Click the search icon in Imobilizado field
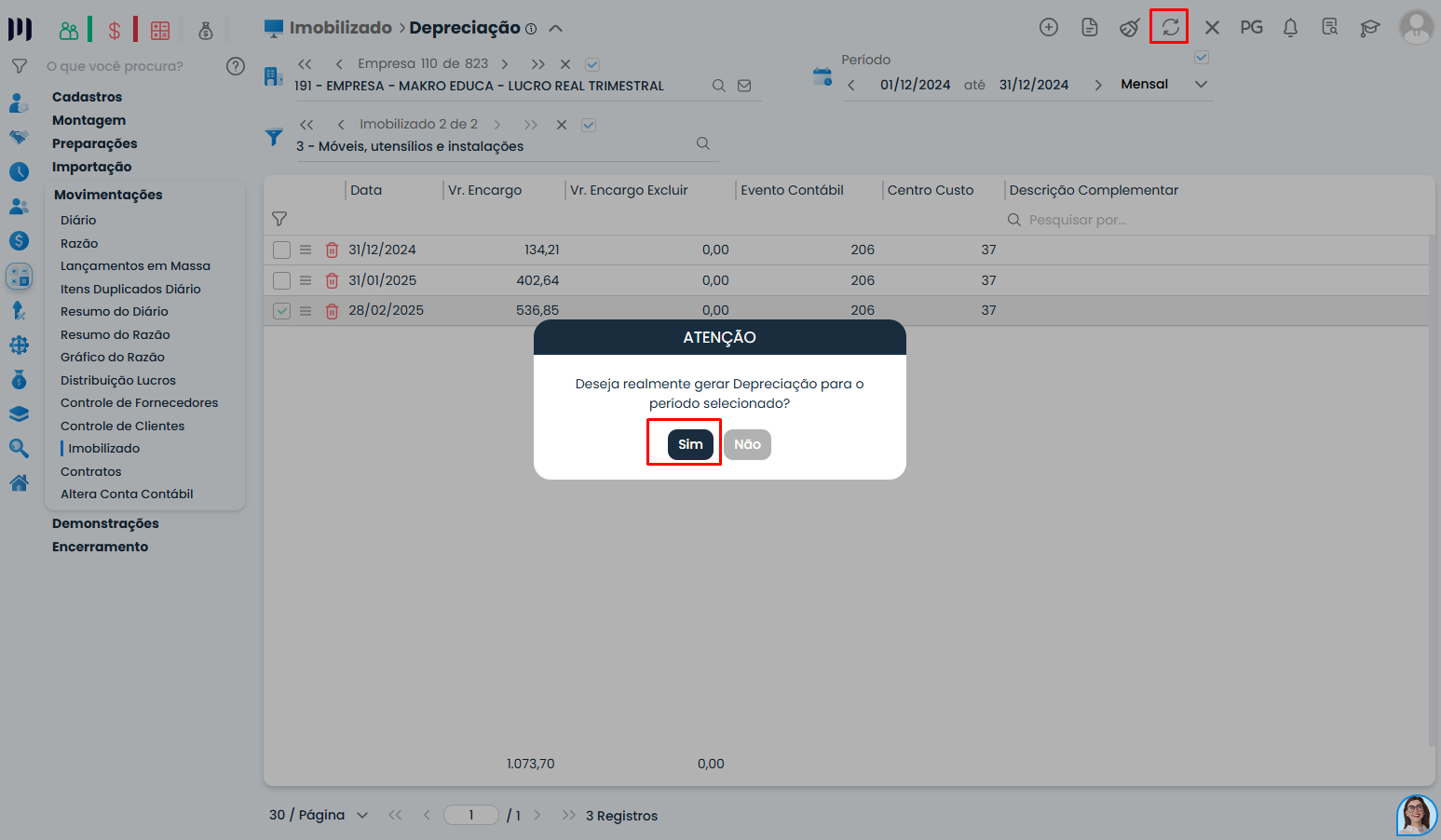Image resolution: width=1441 pixels, height=840 pixels. click(x=703, y=143)
